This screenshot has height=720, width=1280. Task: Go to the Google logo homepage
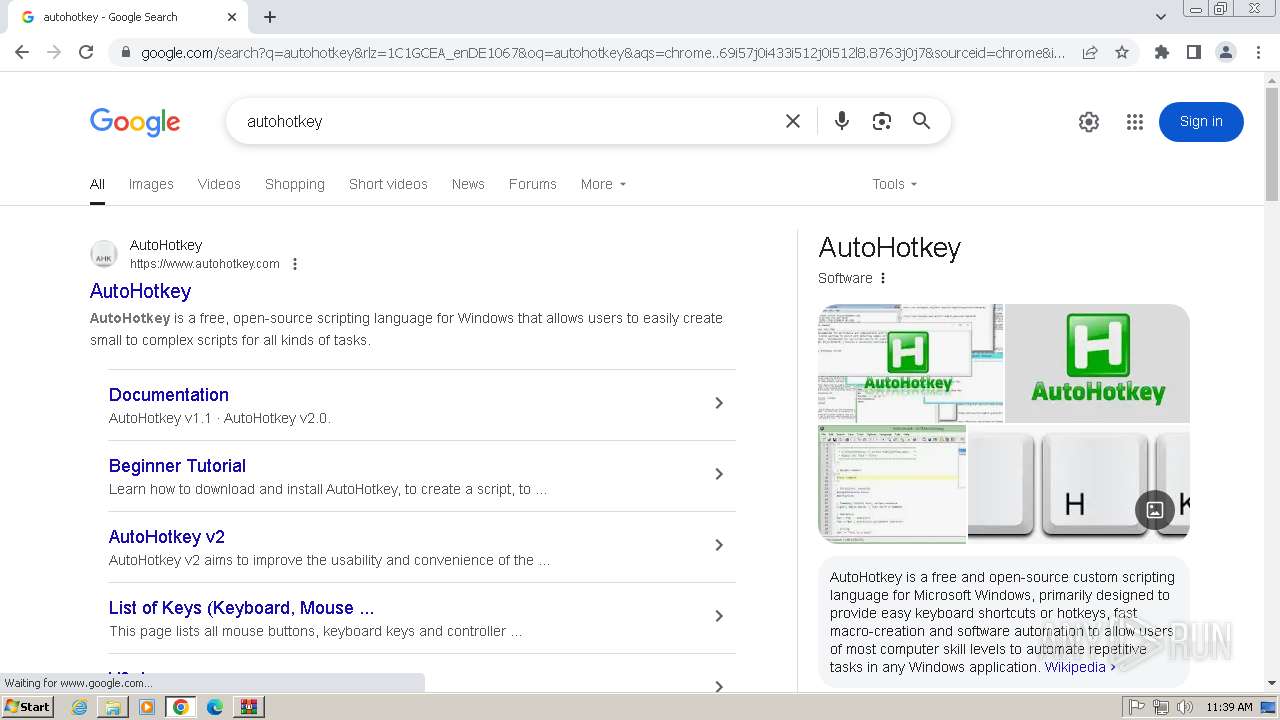coord(135,122)
